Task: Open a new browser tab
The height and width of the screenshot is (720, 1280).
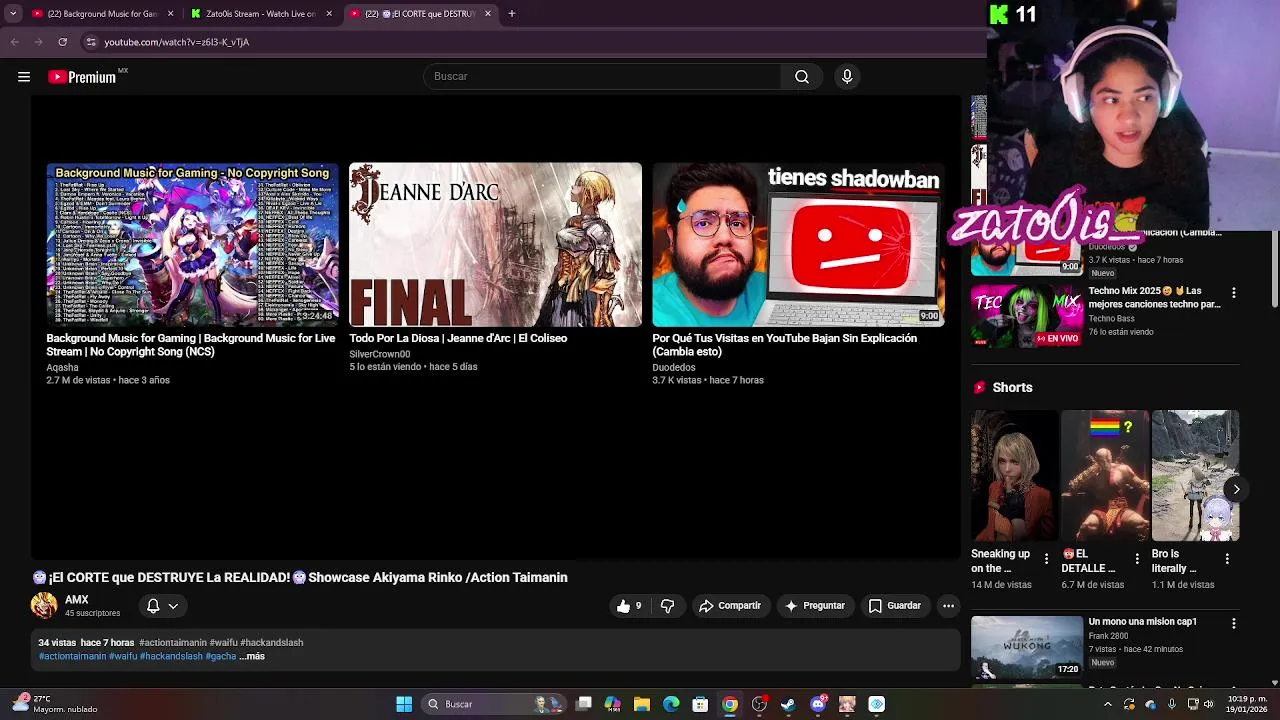Action: (x=511, y=14)
